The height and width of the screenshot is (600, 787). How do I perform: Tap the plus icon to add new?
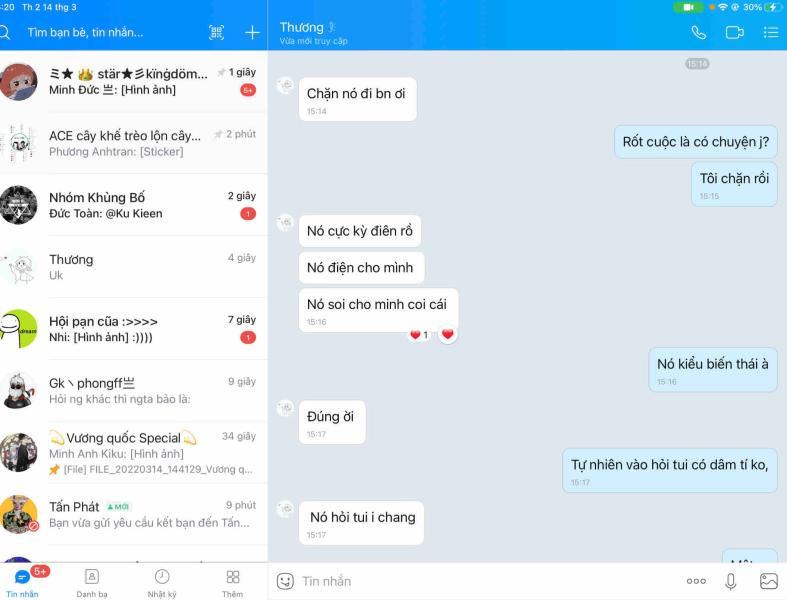[252, 33]
